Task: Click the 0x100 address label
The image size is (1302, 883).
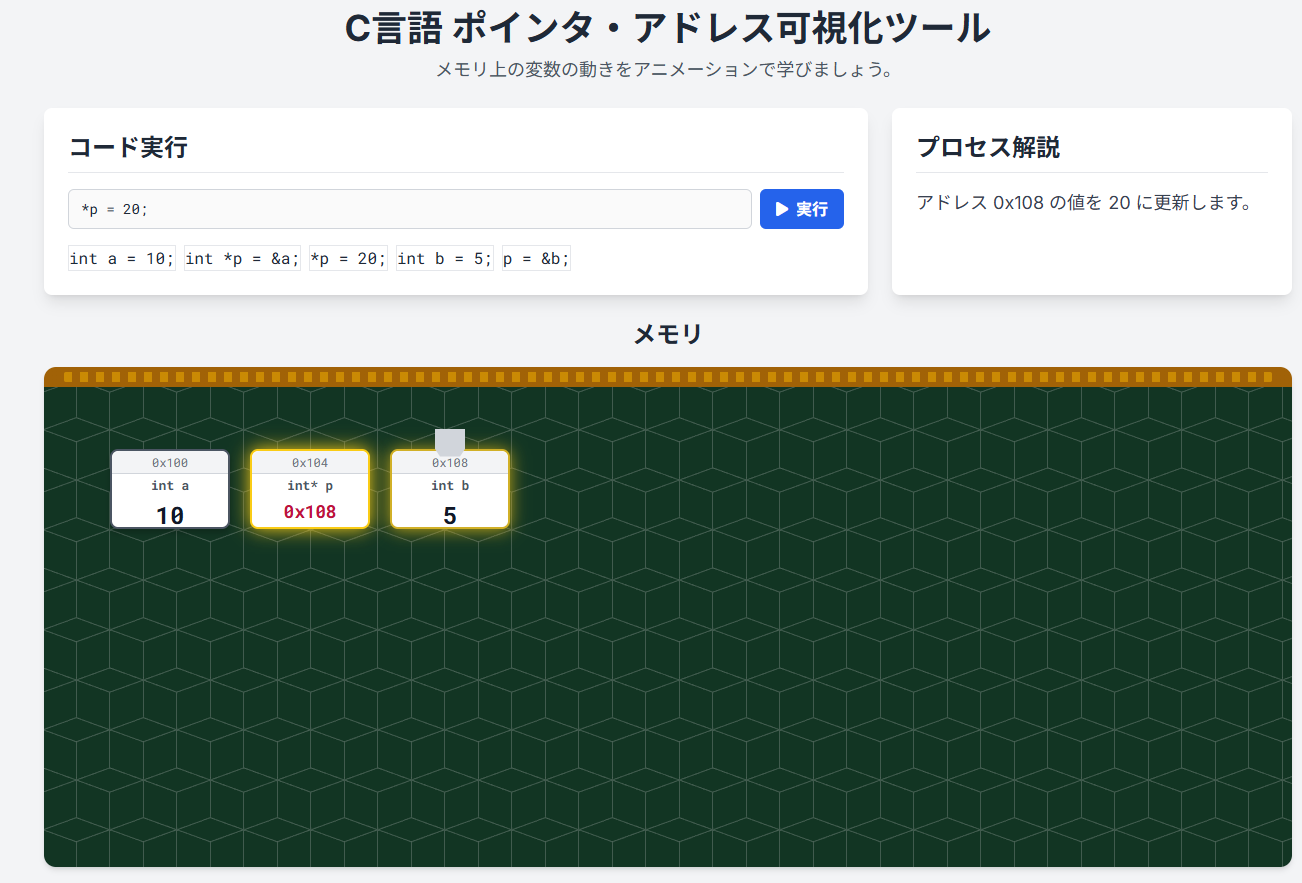Action: coord(170,463)
